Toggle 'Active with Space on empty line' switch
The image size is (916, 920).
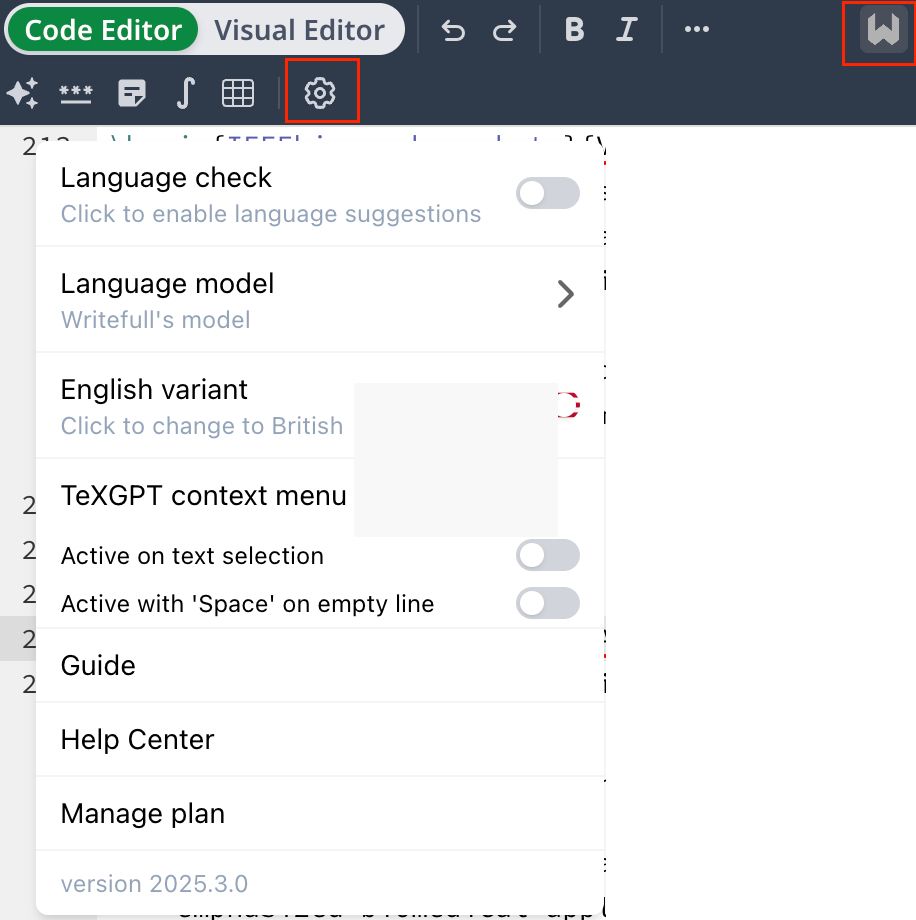pyautogui.click(x=547, y=603)
